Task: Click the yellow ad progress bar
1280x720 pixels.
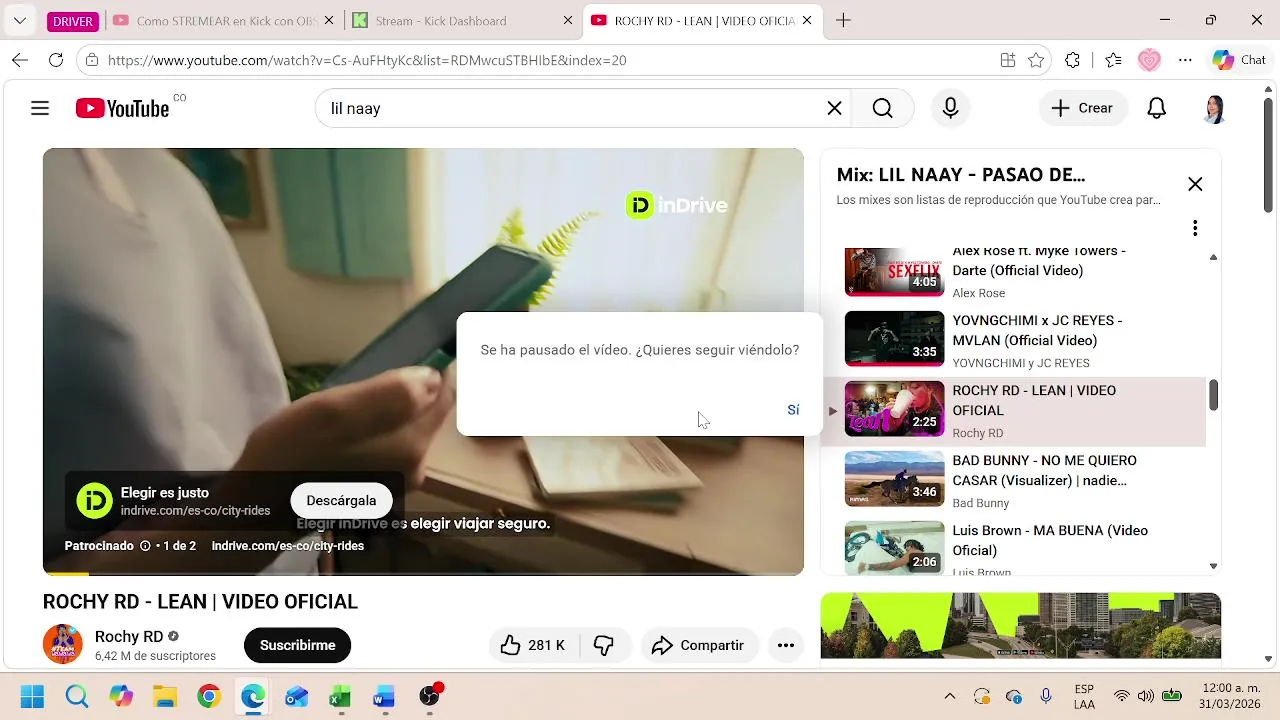Action: pyautogui.click(x=66, y=573)
